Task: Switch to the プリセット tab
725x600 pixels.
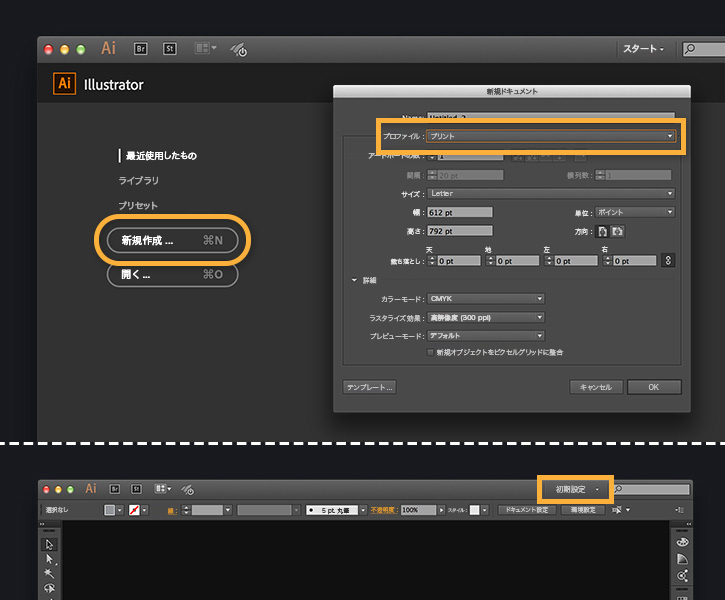Action: [138, 206]
